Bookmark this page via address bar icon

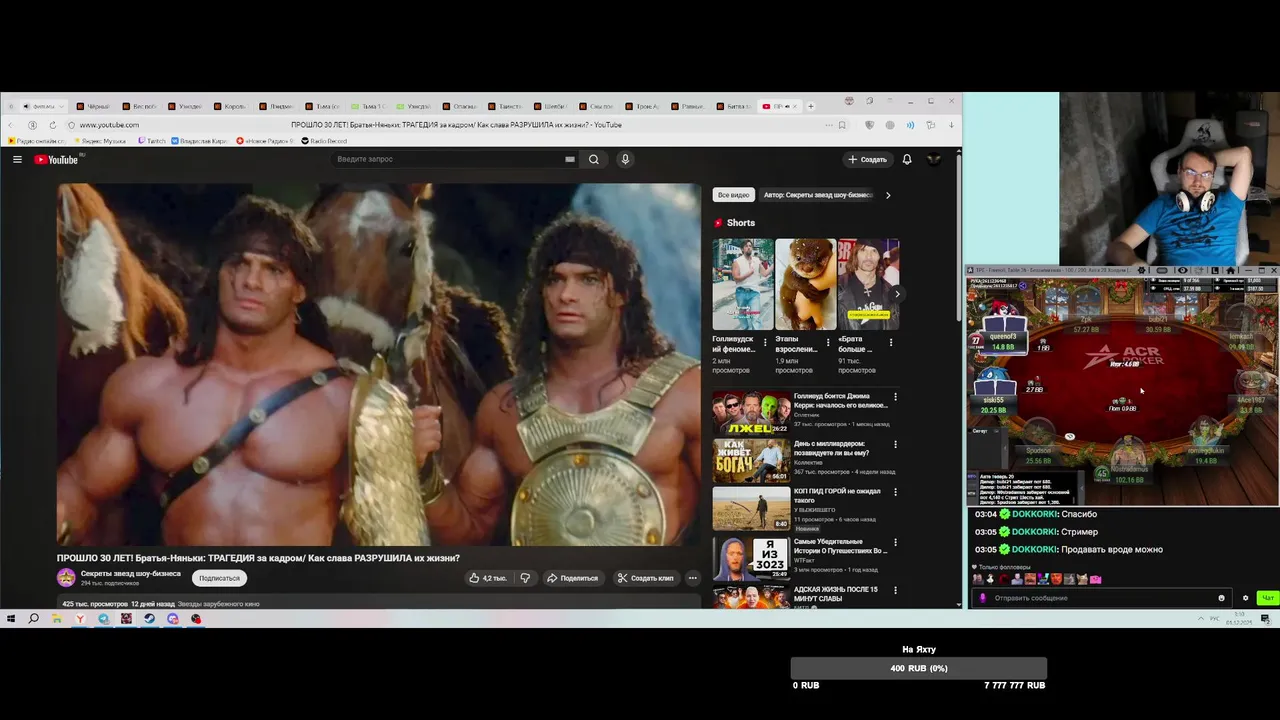point(842,125)
